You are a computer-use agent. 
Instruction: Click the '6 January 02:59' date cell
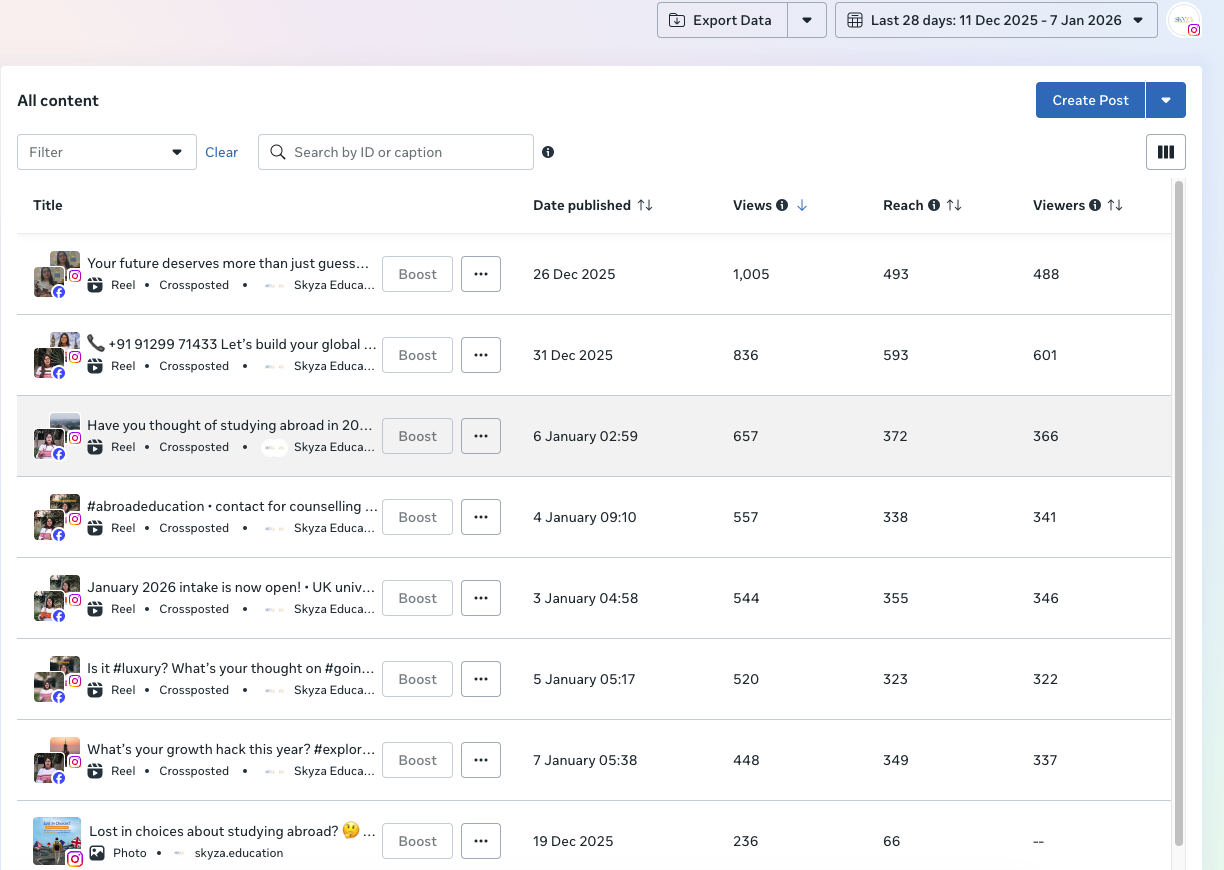coord(585,436)
